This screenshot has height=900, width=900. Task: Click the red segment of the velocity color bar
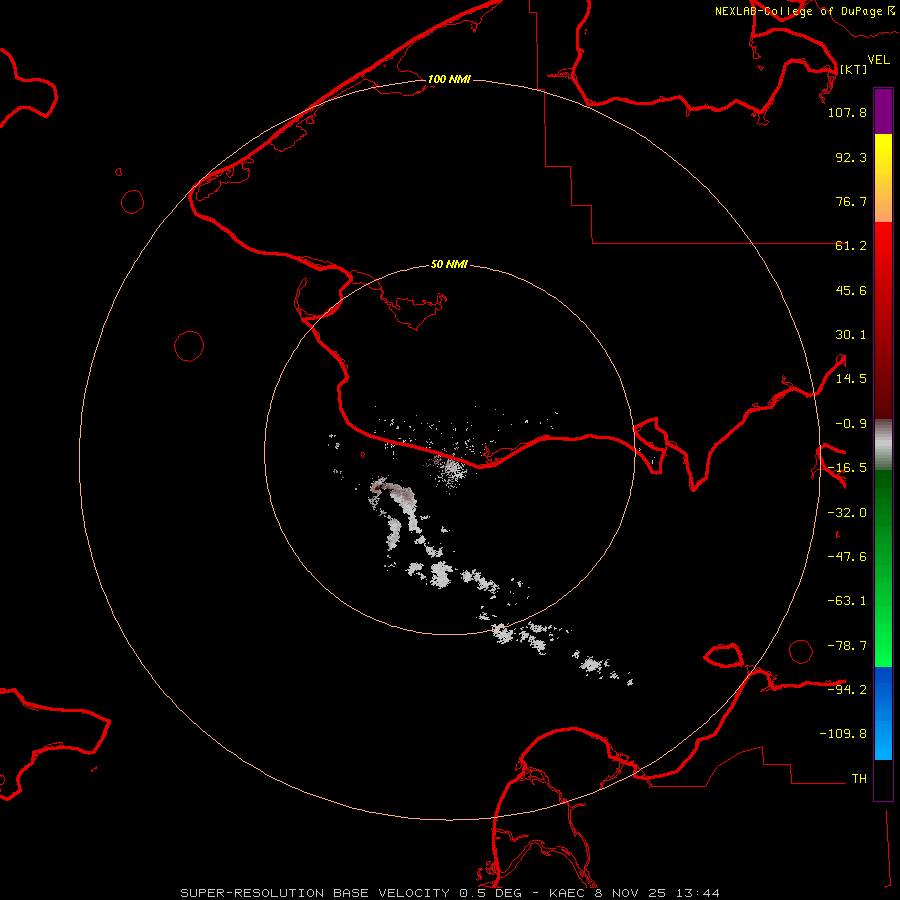[883, 320]
